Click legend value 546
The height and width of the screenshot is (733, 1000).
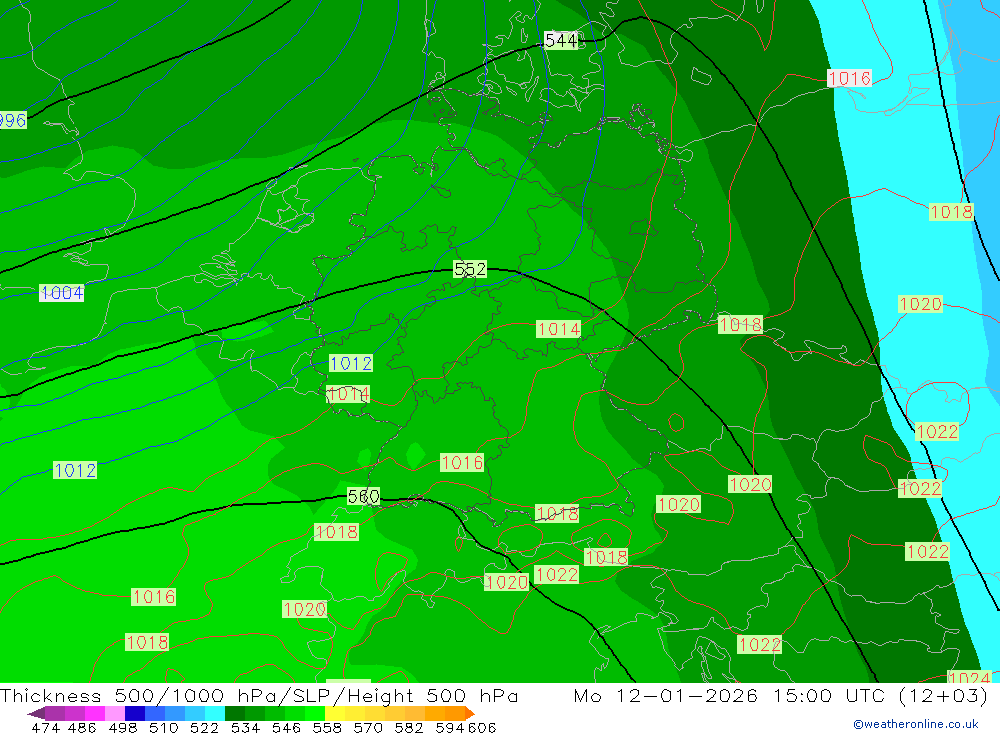tap(286, 727)
